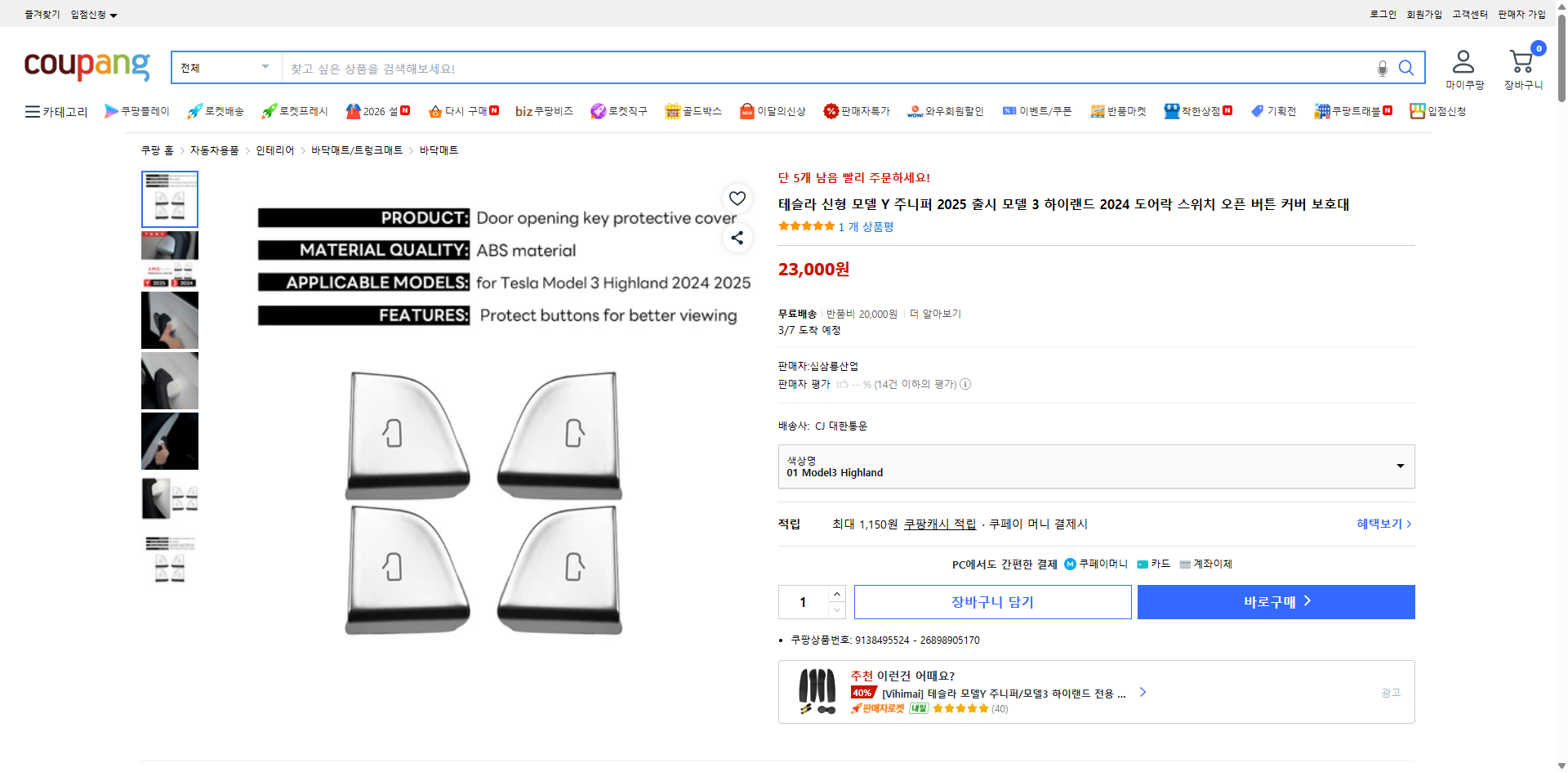Open the 혜택보기 benefits link
Viewport: 1568px width, 772px height.
pos(1379,524)
